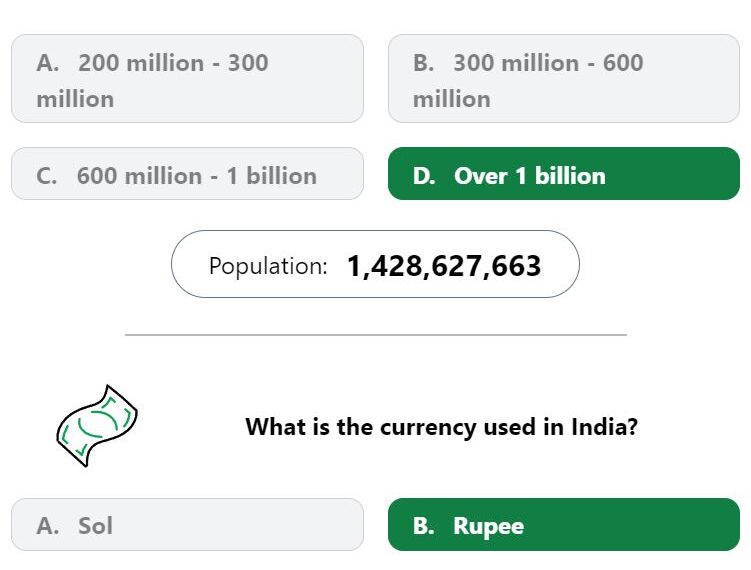
Task: Click the India currency question text
Action: [x=442, y=426]
